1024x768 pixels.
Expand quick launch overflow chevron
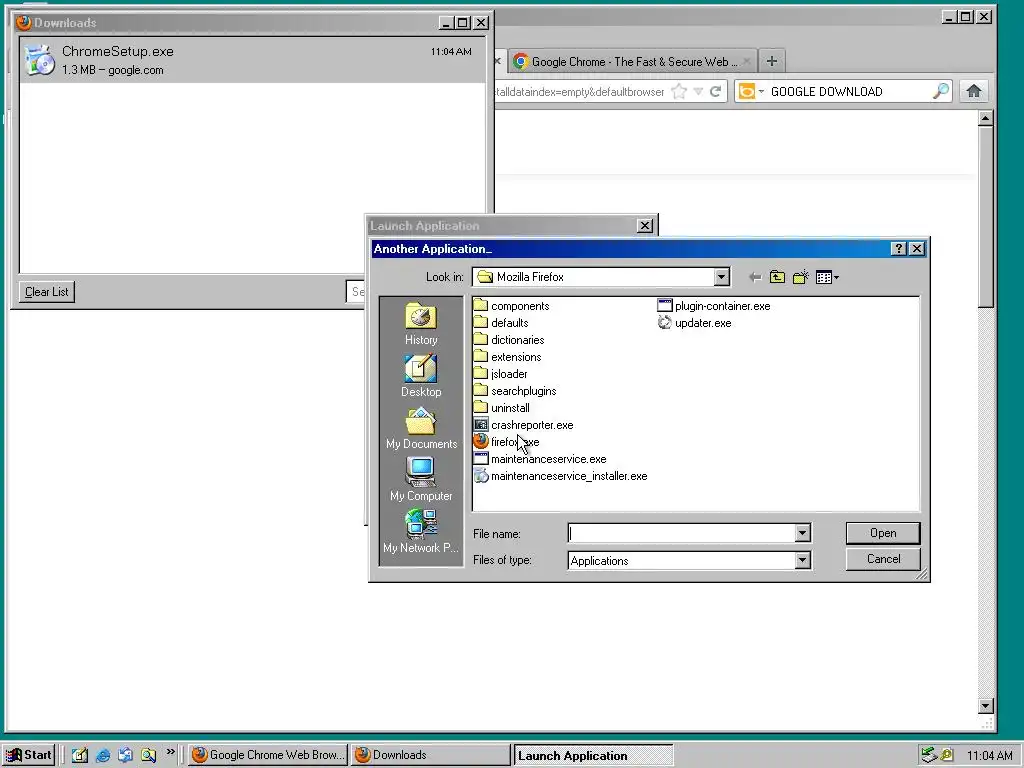coord(170,752)
